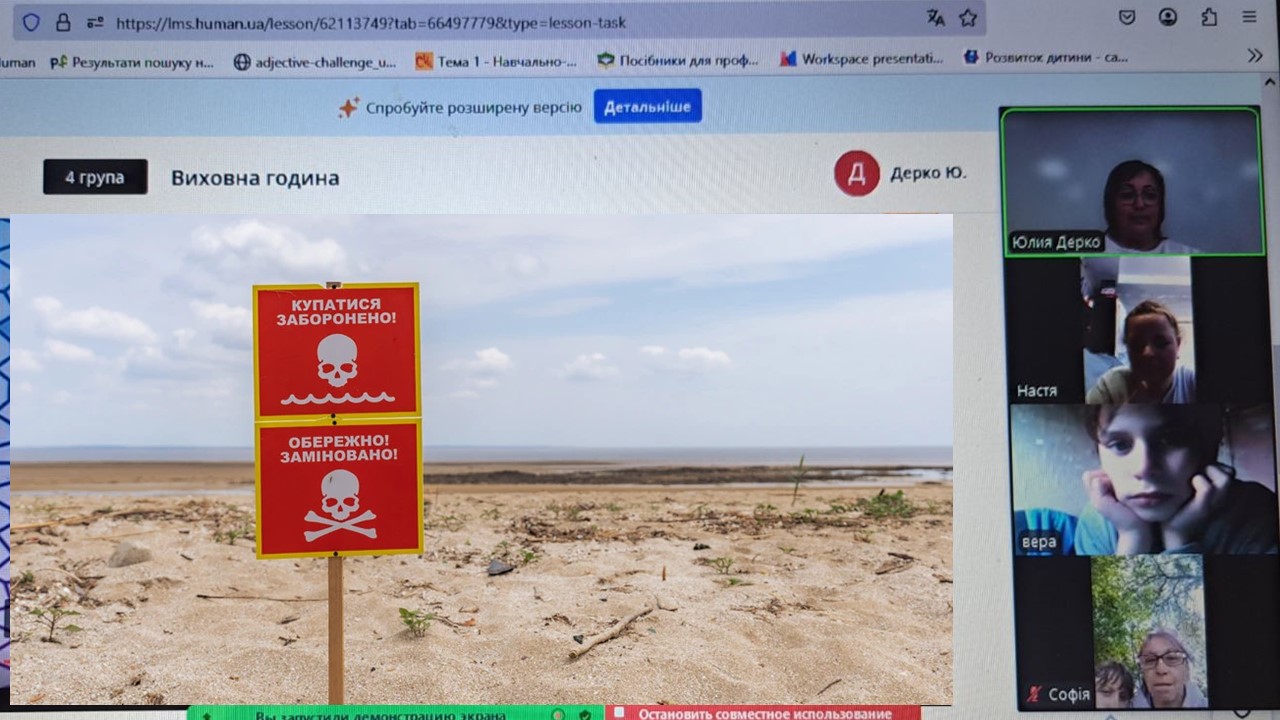
Task: Select the 'Софія' participant video tile
Action: click(1146, 632)
